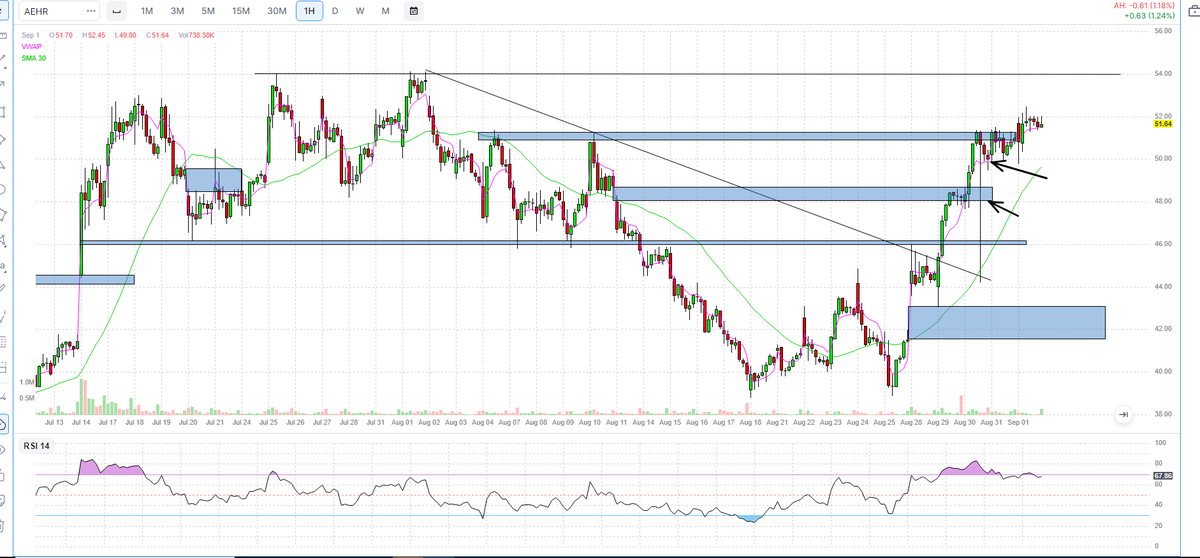Image resolution: width=1200 pixels, height=558 pixels.
Task: Jump to latest bar arrow icon
Action: (1122, 414)
